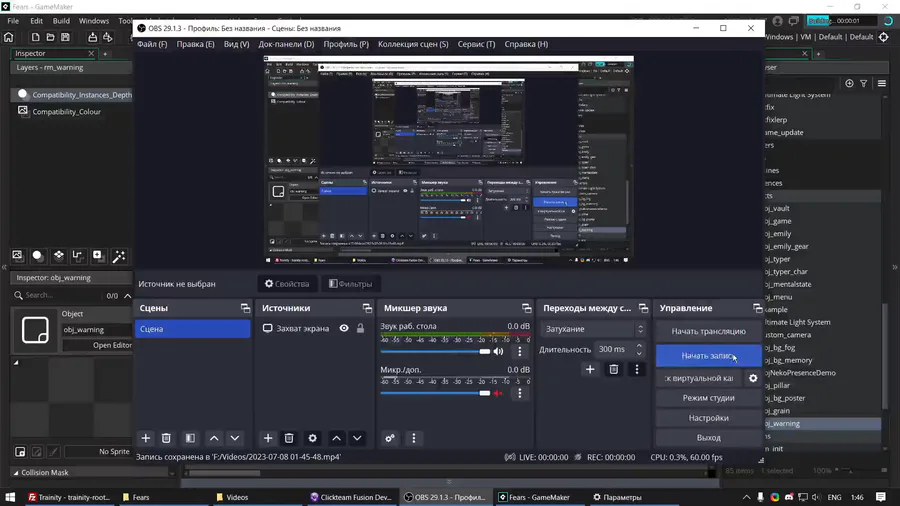Screen dimensions: 900x506
Task: Click Свойства source properties button
Action: click(x=287, y=284)
